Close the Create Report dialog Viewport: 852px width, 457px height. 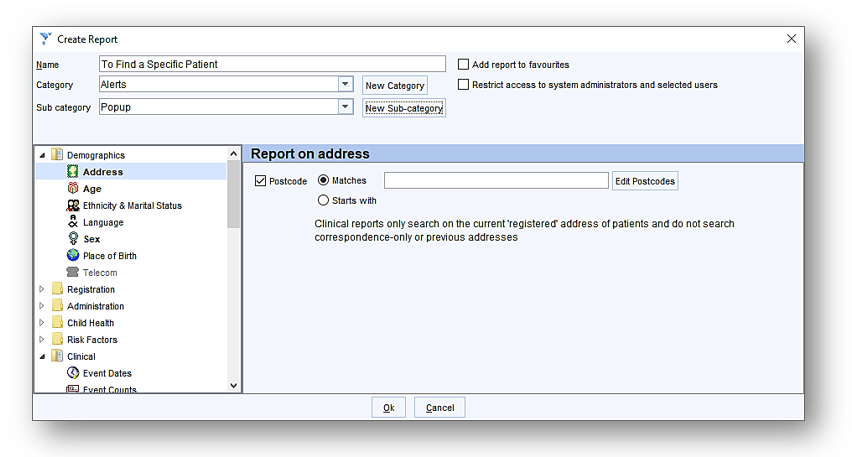pyautogui.click(x=791, y=39)
